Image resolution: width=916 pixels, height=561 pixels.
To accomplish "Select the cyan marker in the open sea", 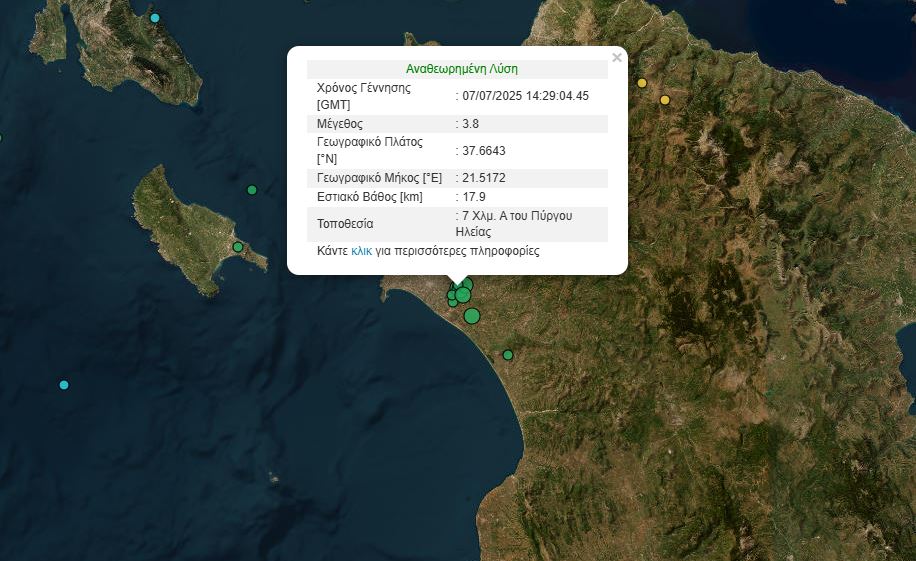I will pos(64,385).
